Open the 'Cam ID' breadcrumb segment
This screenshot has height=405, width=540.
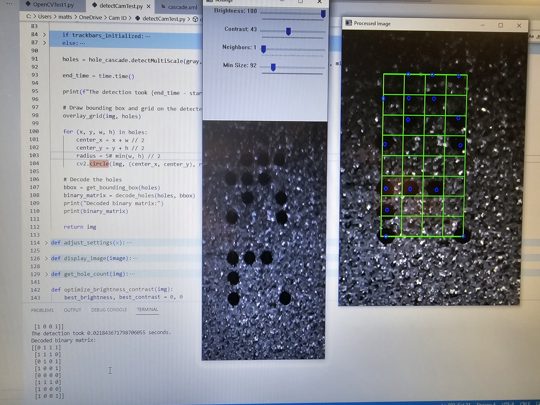coord(117,18)
